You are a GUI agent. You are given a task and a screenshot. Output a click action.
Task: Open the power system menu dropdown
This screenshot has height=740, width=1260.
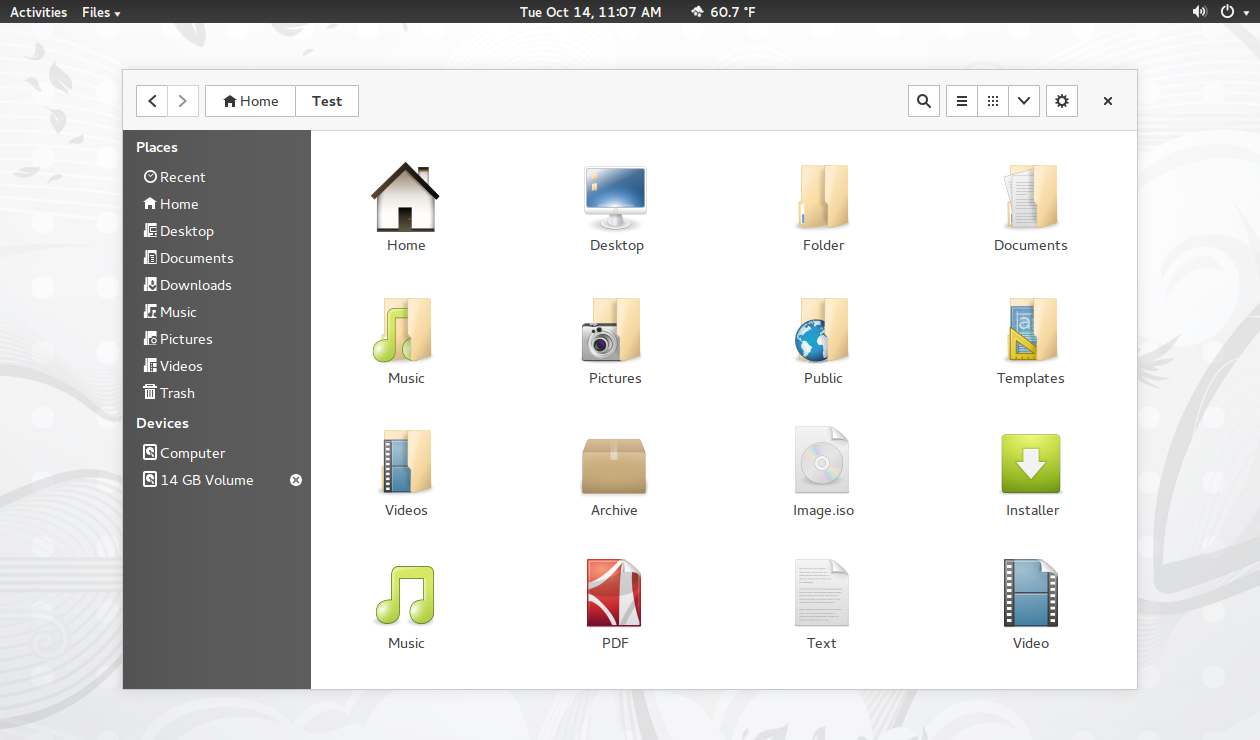(x=1235, y=12)
